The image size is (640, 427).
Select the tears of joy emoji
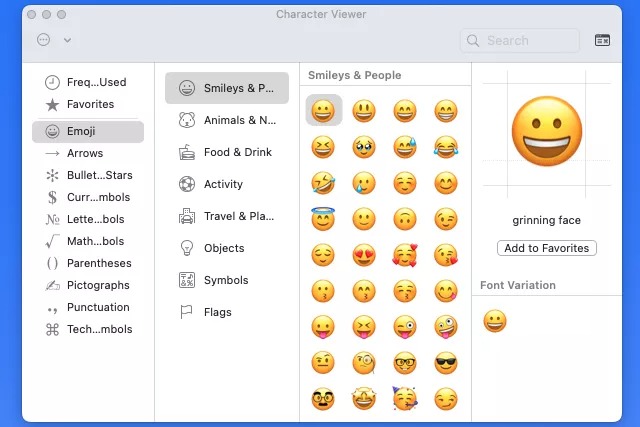[x=446, y=147]
